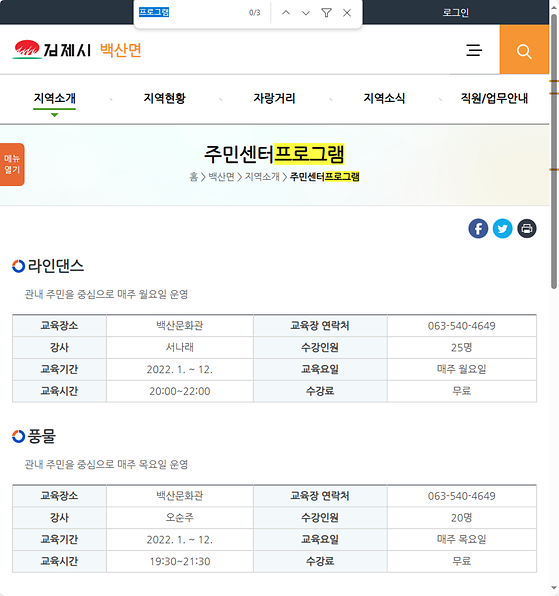The height and width of the screenshot is (596, 559).
Task: Click the 20명 cell
Action: click(x=462, y=518)
